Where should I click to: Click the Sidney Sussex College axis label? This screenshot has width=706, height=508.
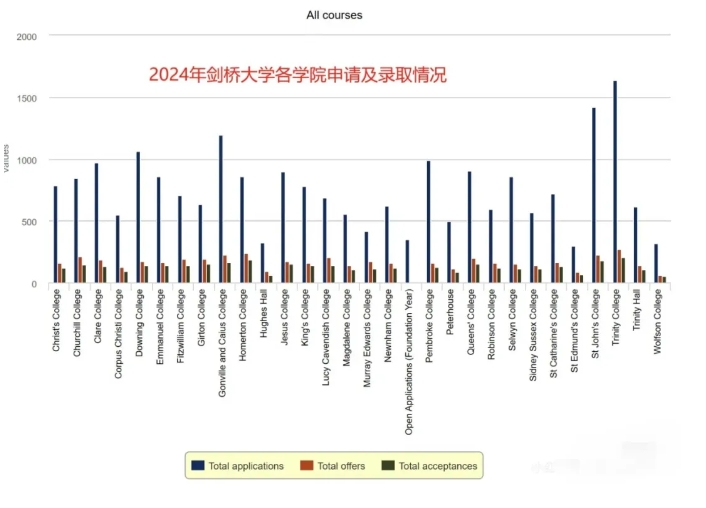click(533, 335)
